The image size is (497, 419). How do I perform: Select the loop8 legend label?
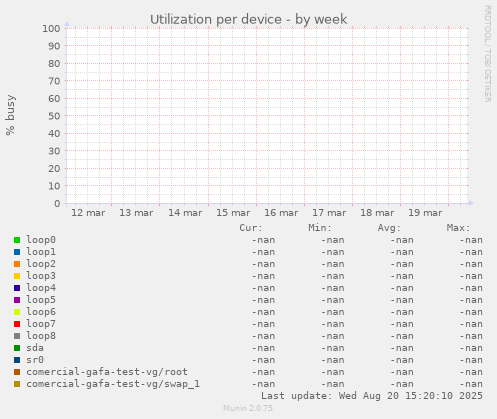41,336
